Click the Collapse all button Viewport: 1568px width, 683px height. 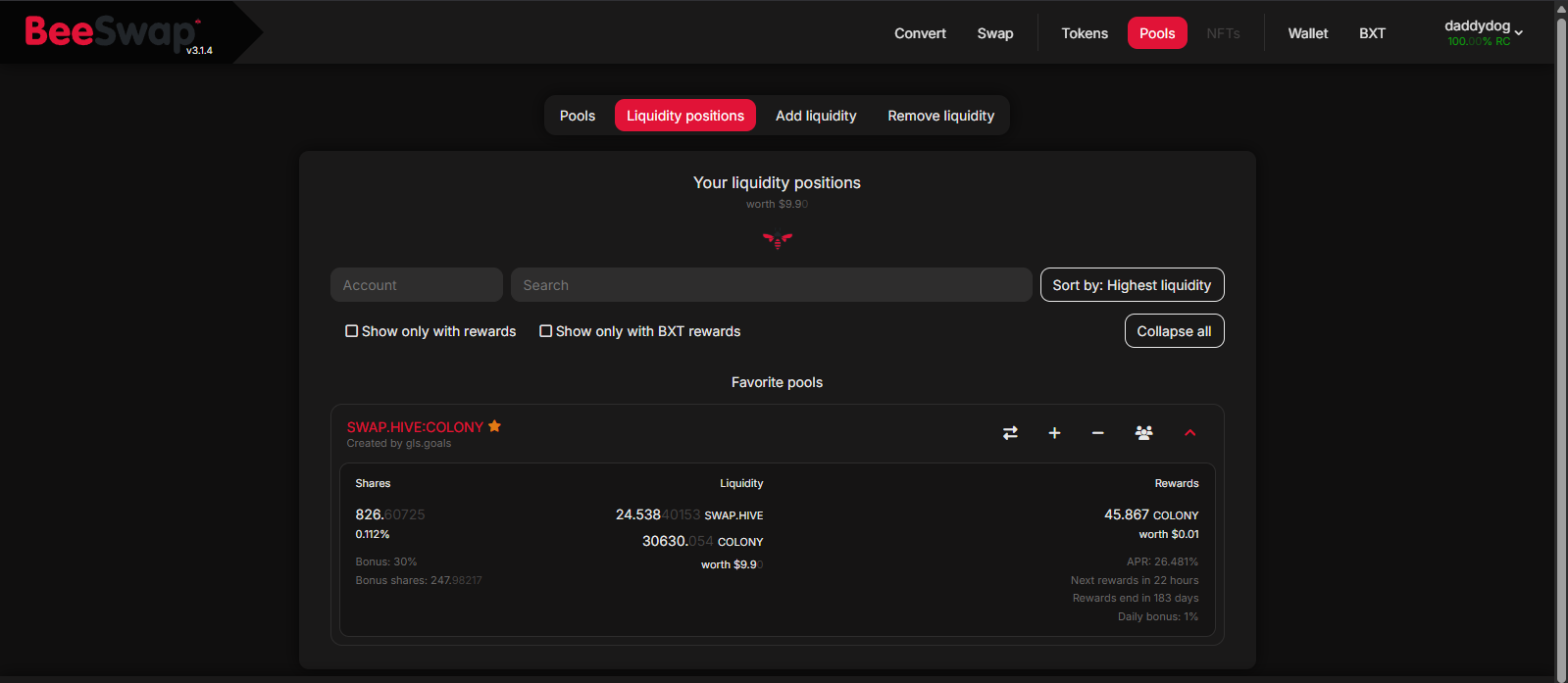click(1174, 331)
